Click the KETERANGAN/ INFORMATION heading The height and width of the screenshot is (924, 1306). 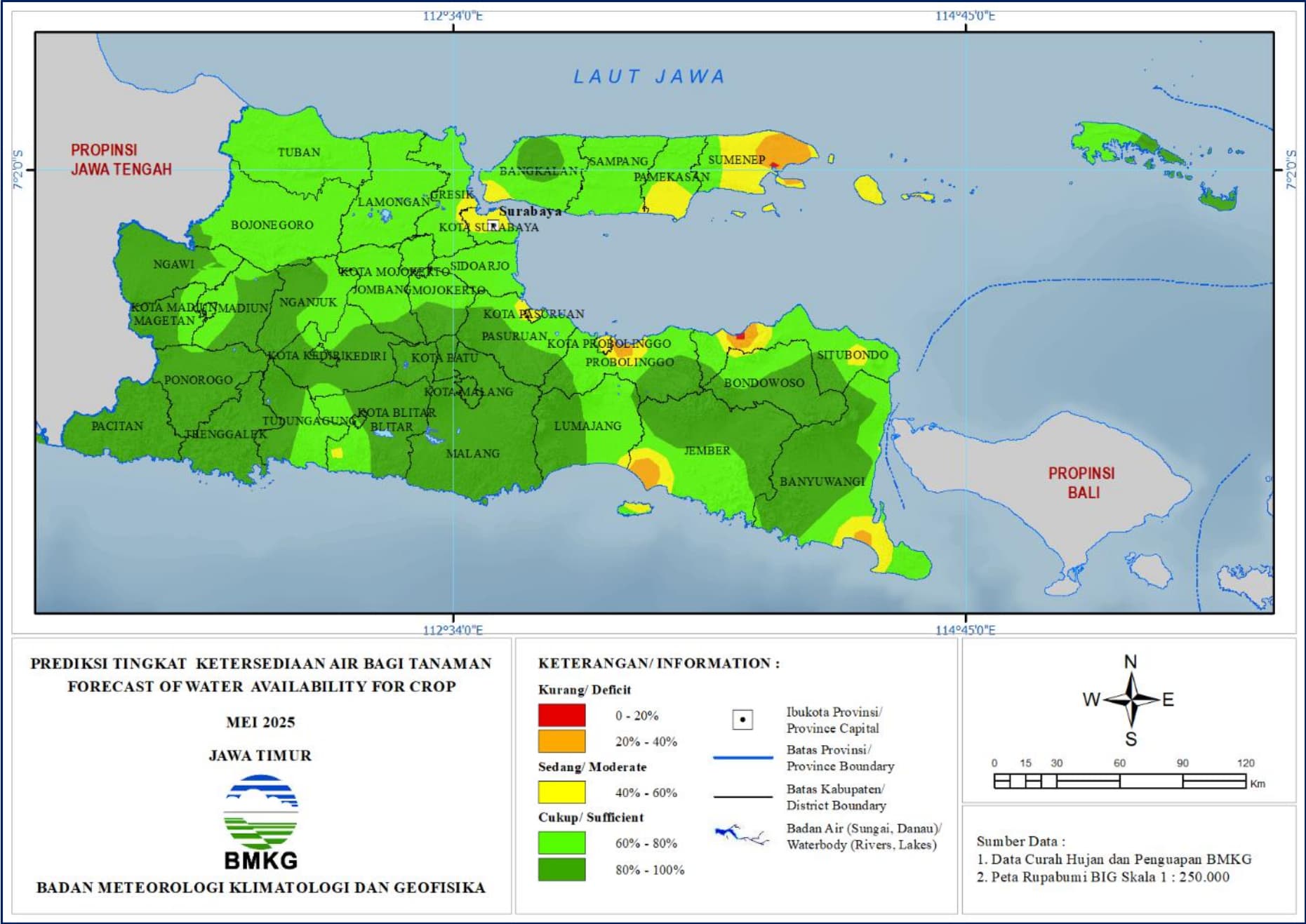[x=659, y=663]
